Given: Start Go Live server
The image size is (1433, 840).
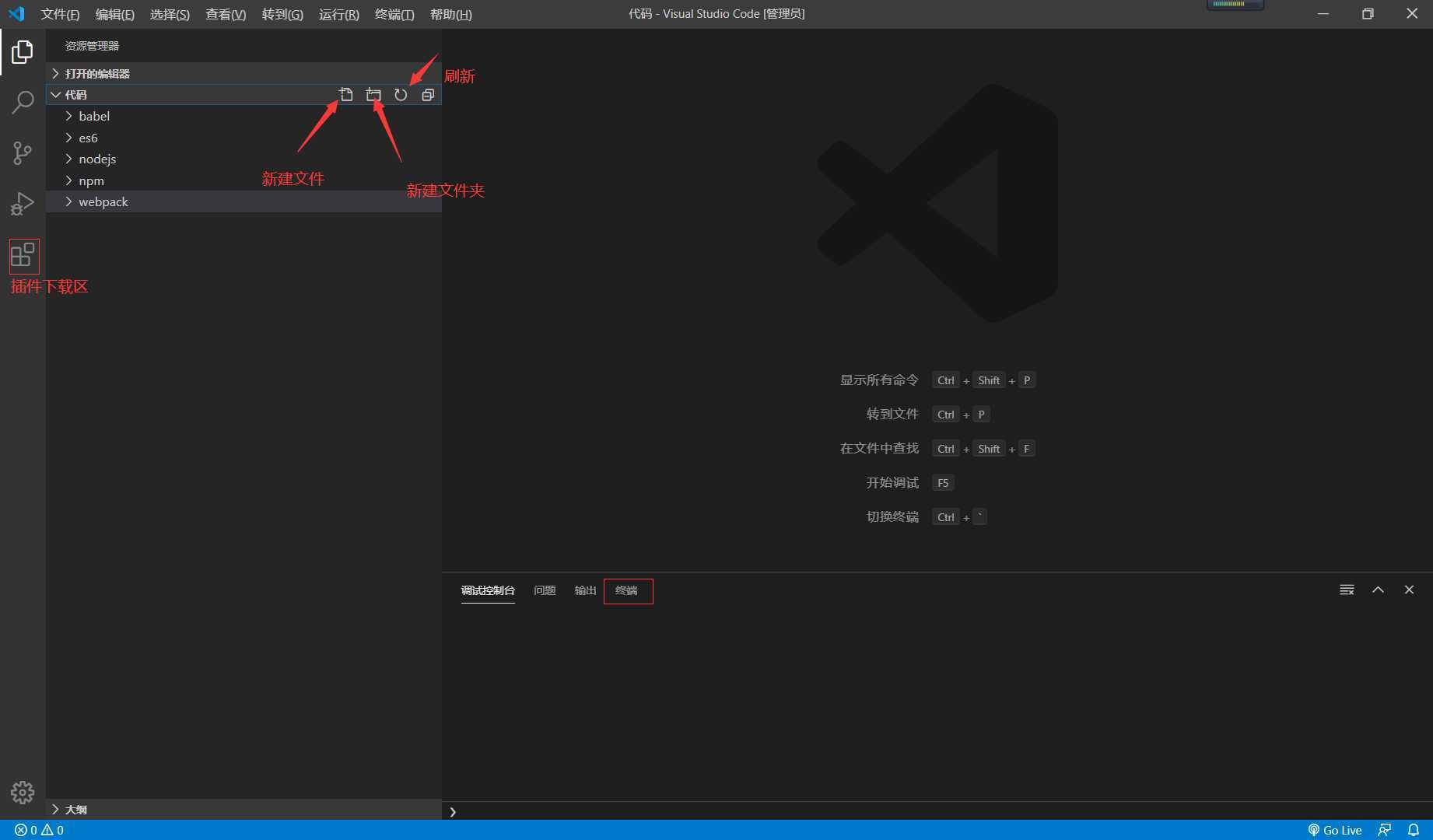Looking at the screenshot, I should 1335,830.
